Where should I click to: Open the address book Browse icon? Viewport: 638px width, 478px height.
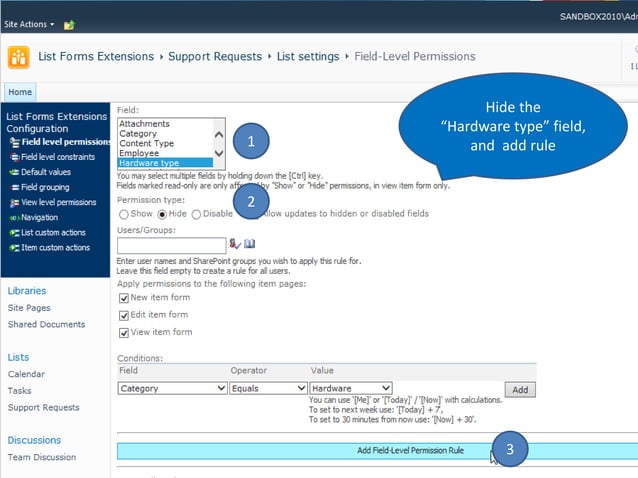coord(249,244)
